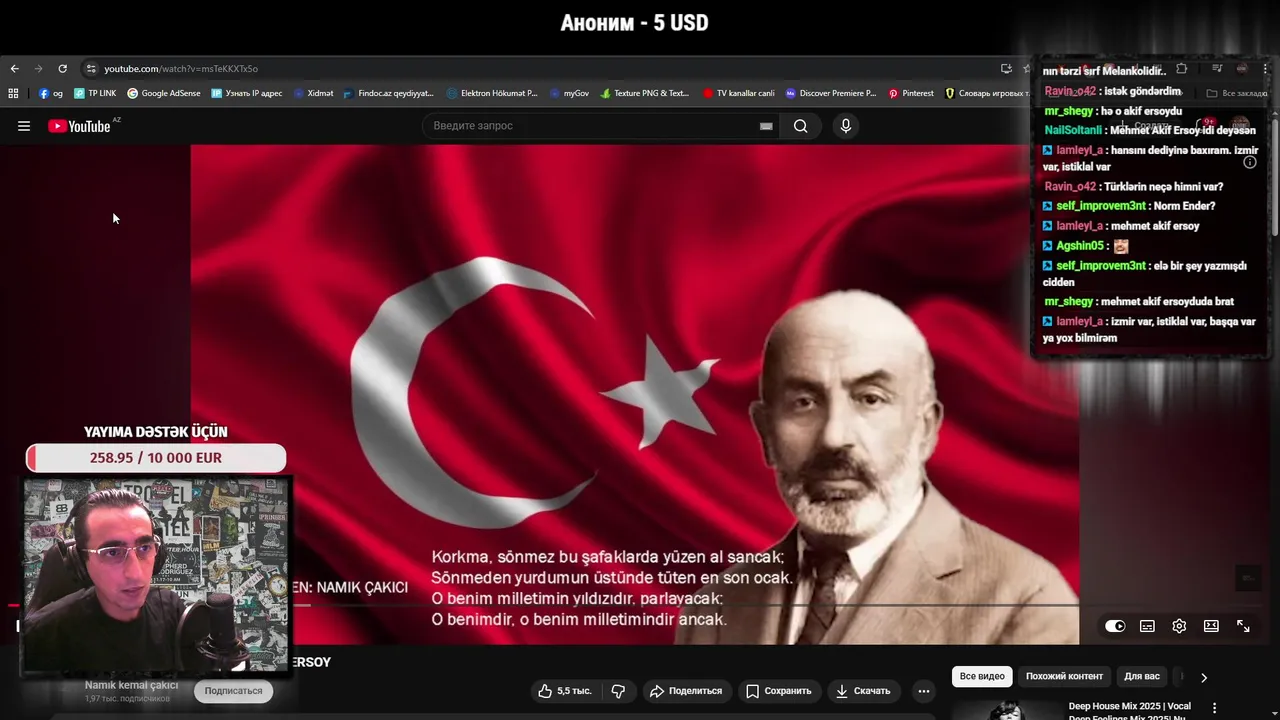1280x720 pixels.
Task: Open the Deep House Mix 2025 thumbnail
Action: click(x=1005, y=709)
